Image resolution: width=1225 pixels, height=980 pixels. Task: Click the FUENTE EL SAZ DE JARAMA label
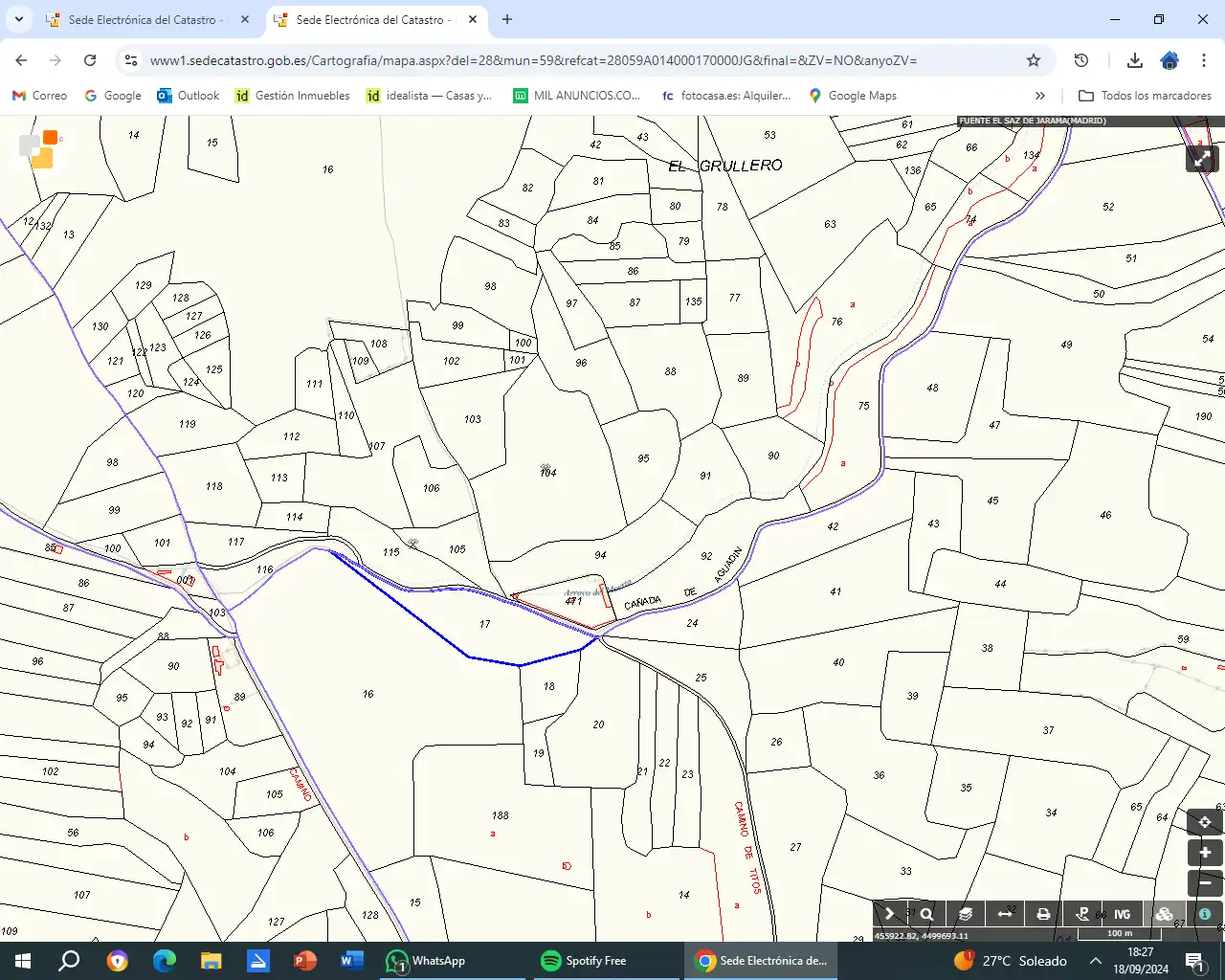[x=1033, y=121]
